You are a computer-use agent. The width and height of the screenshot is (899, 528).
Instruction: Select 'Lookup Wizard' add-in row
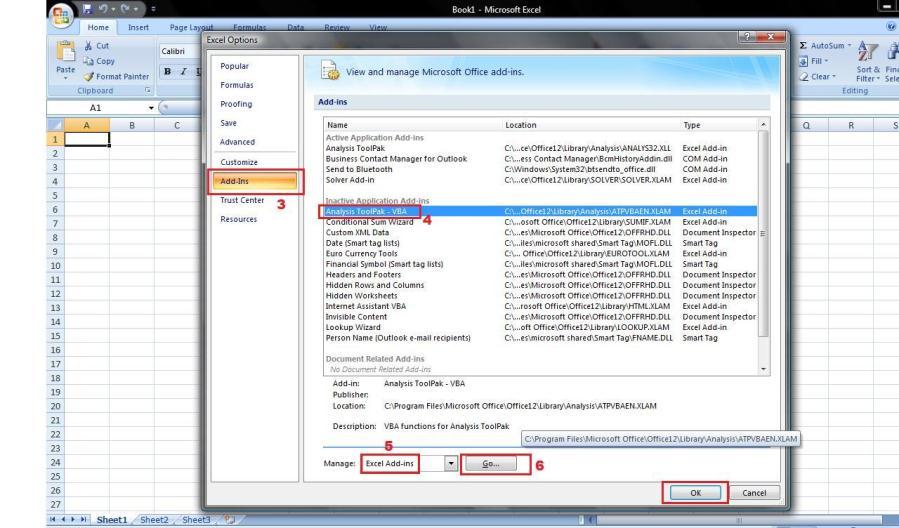540,327
